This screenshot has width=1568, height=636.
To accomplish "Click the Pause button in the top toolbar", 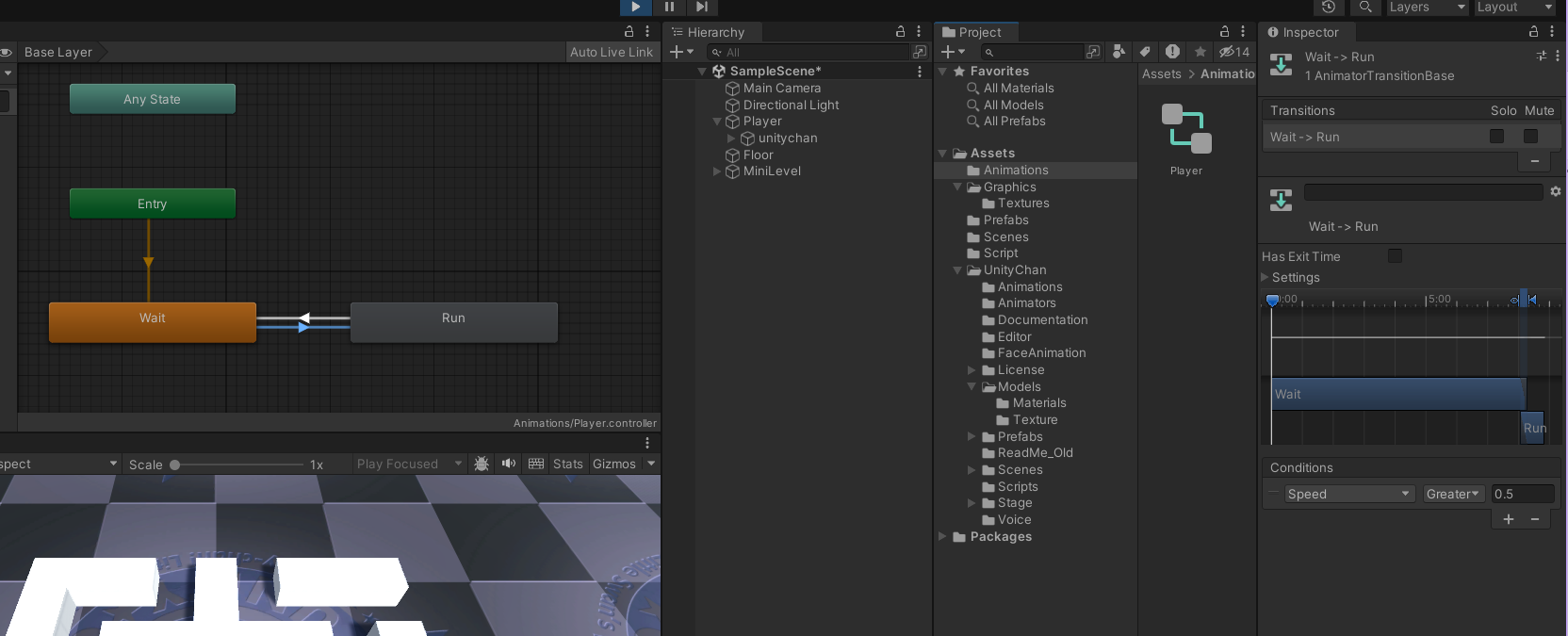I will [x=669, y=7].
